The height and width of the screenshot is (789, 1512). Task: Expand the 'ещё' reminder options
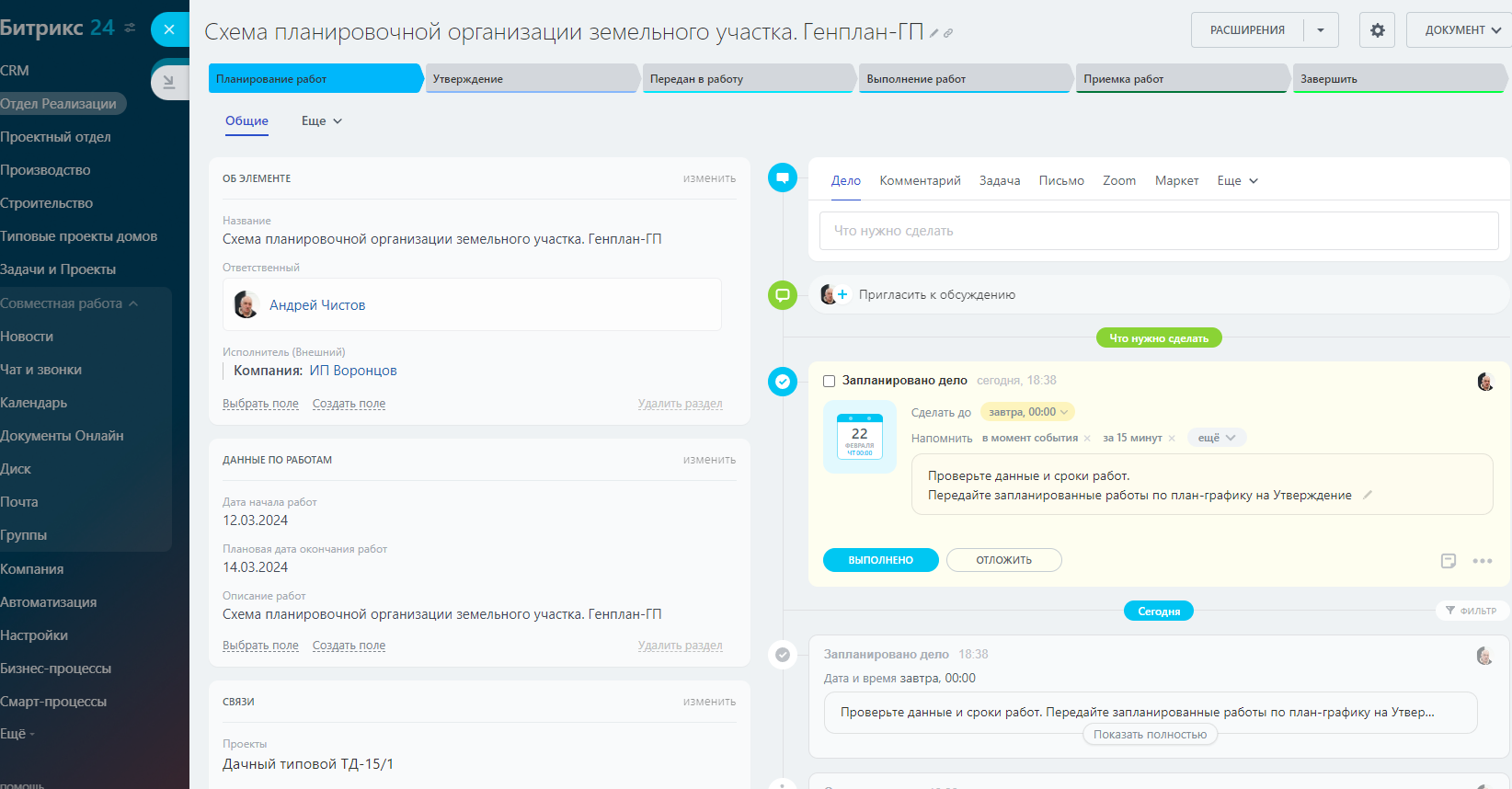coord(1217,438)
